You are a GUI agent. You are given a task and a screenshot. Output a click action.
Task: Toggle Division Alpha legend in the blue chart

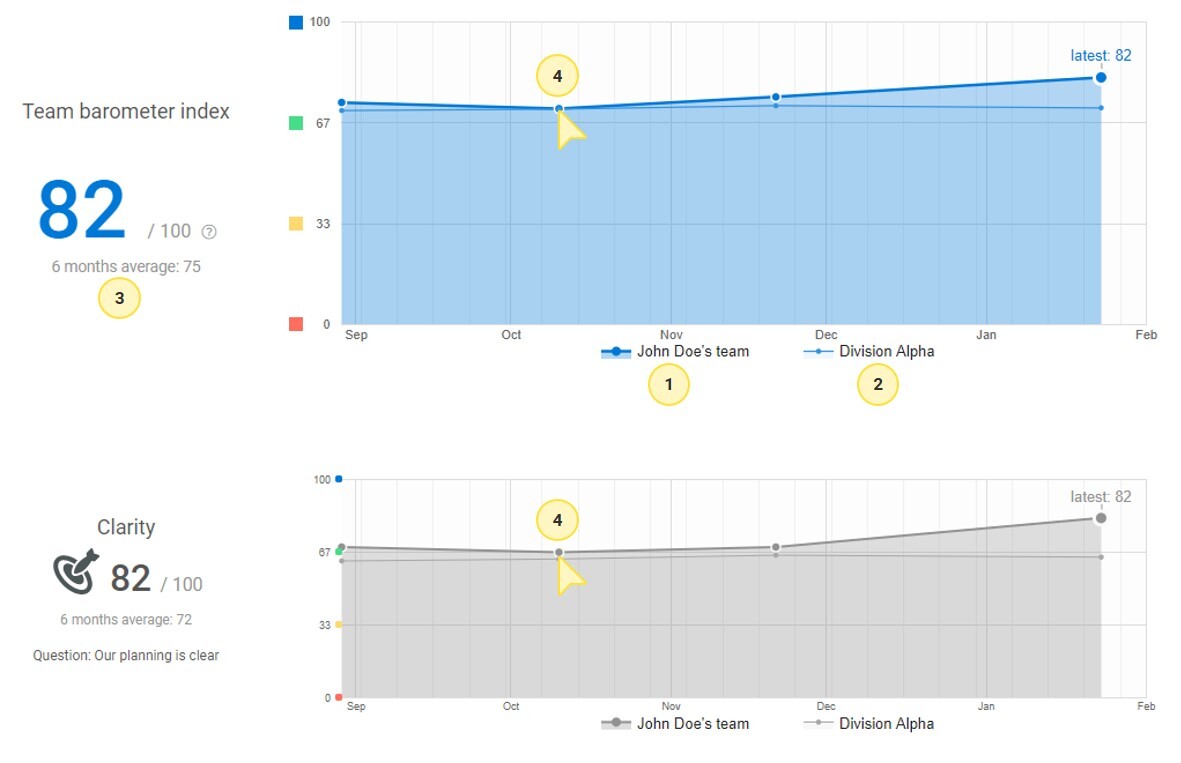[869, 352]
